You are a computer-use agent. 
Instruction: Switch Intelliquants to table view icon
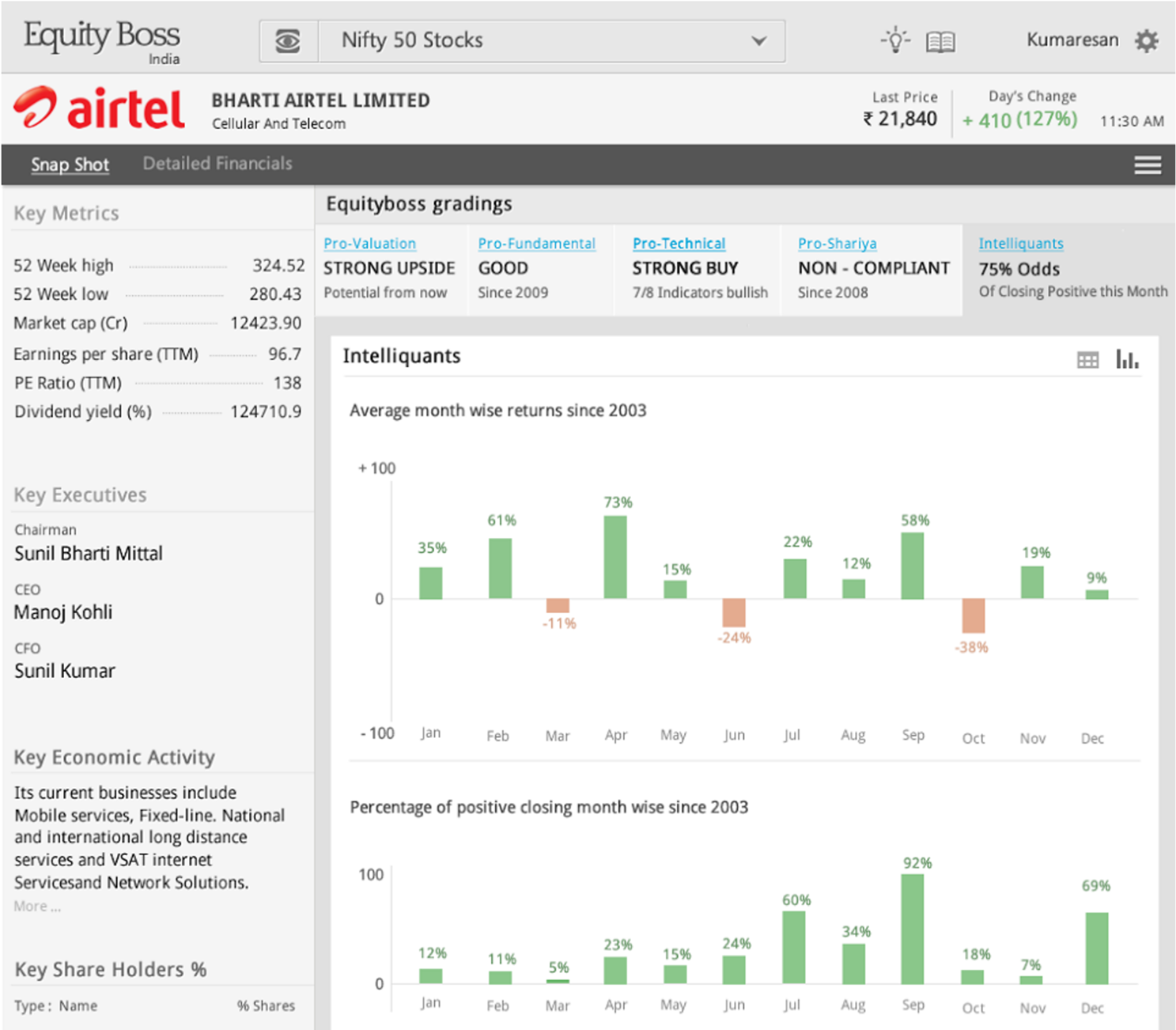(1087, 360)
